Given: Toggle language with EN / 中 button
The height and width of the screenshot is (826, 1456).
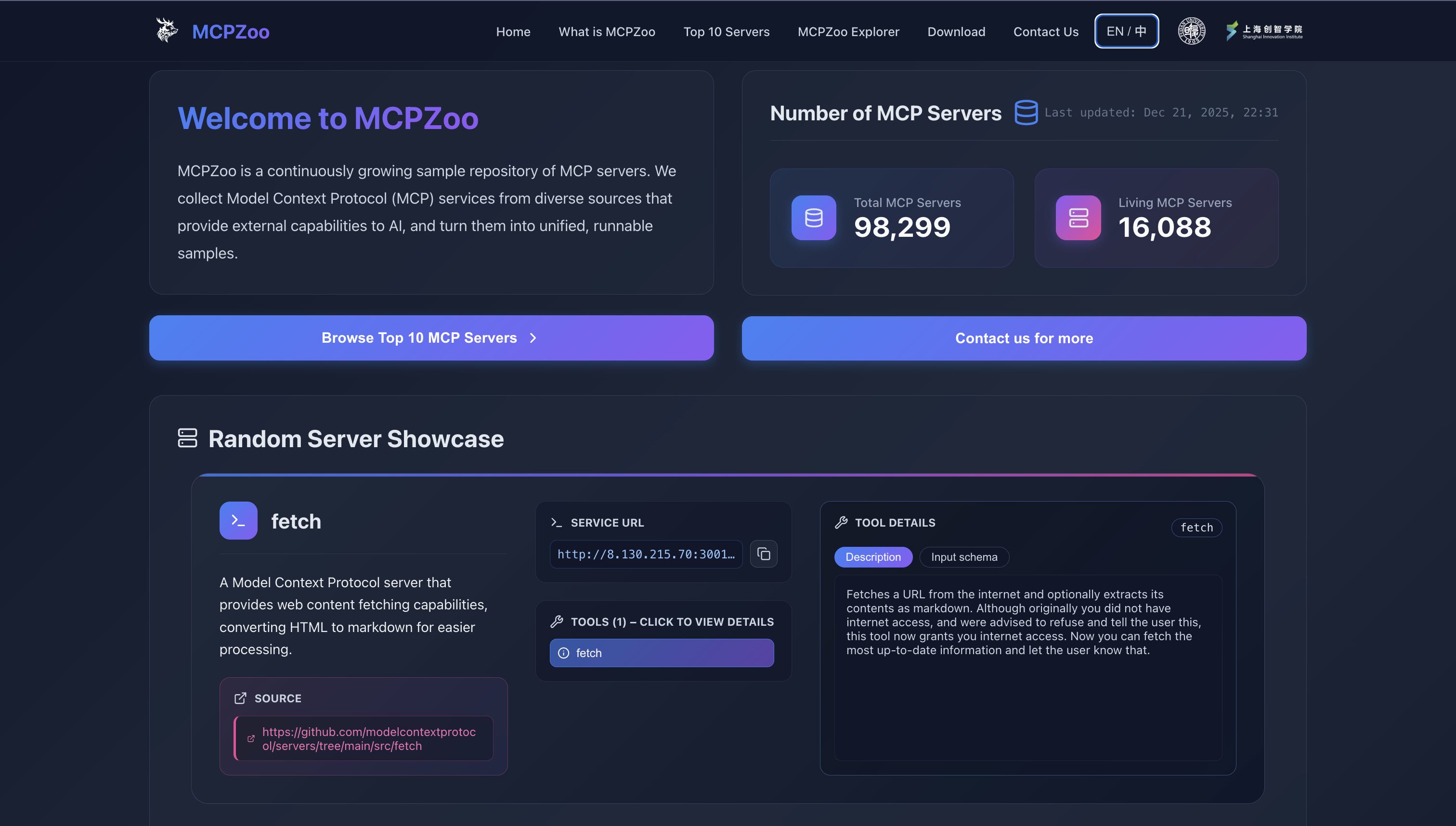Looking at the screenshot, I should (x=1126, y=31).
